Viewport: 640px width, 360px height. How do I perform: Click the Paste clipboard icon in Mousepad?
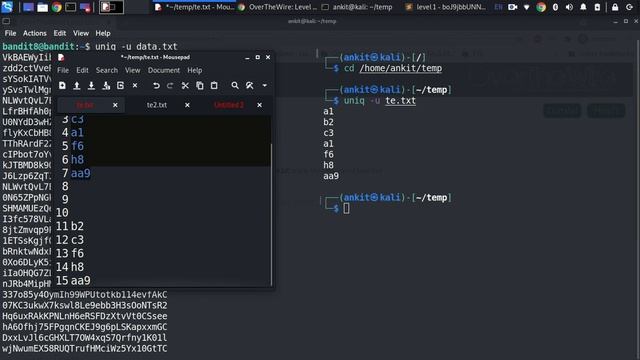click(x=214, y=85)
